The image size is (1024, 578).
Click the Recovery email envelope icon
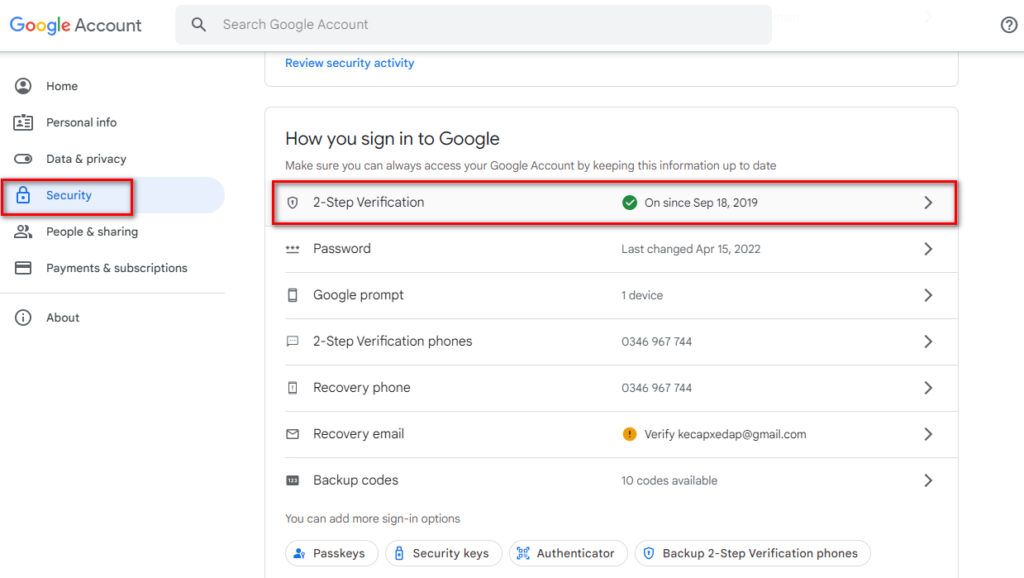(293, 434)
